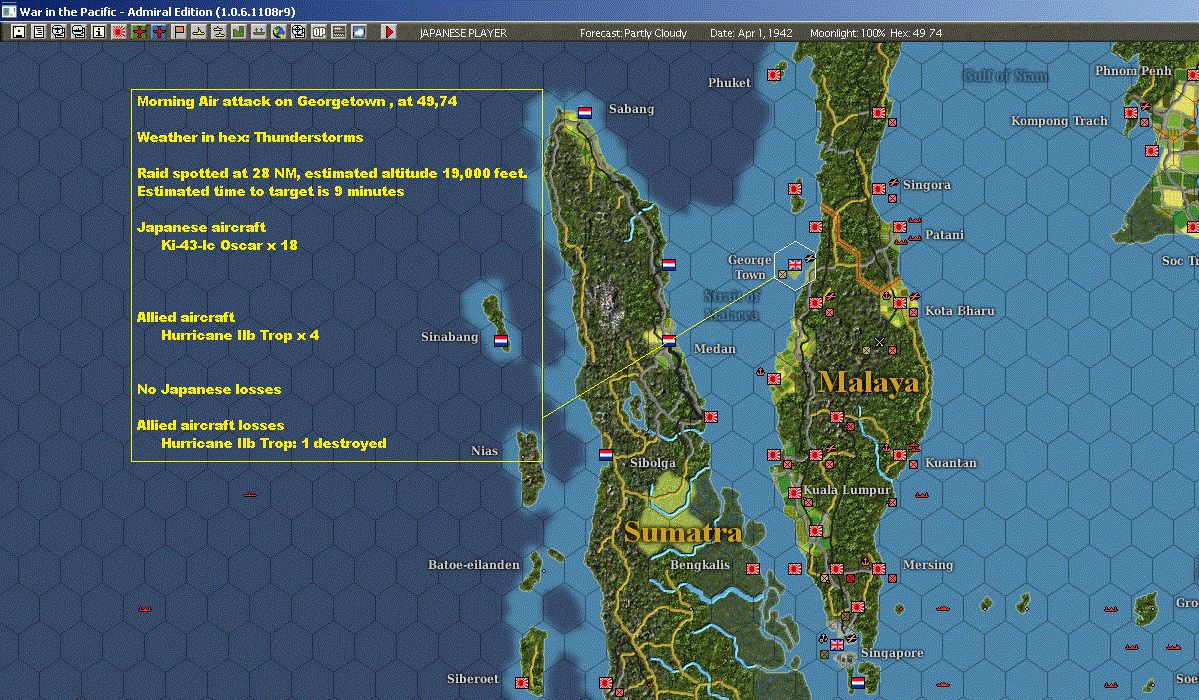Image resolution: width=1199 pixels, height=700 pixels.
Task: Click the 'Nias' island label
Action: click(484, 451)
